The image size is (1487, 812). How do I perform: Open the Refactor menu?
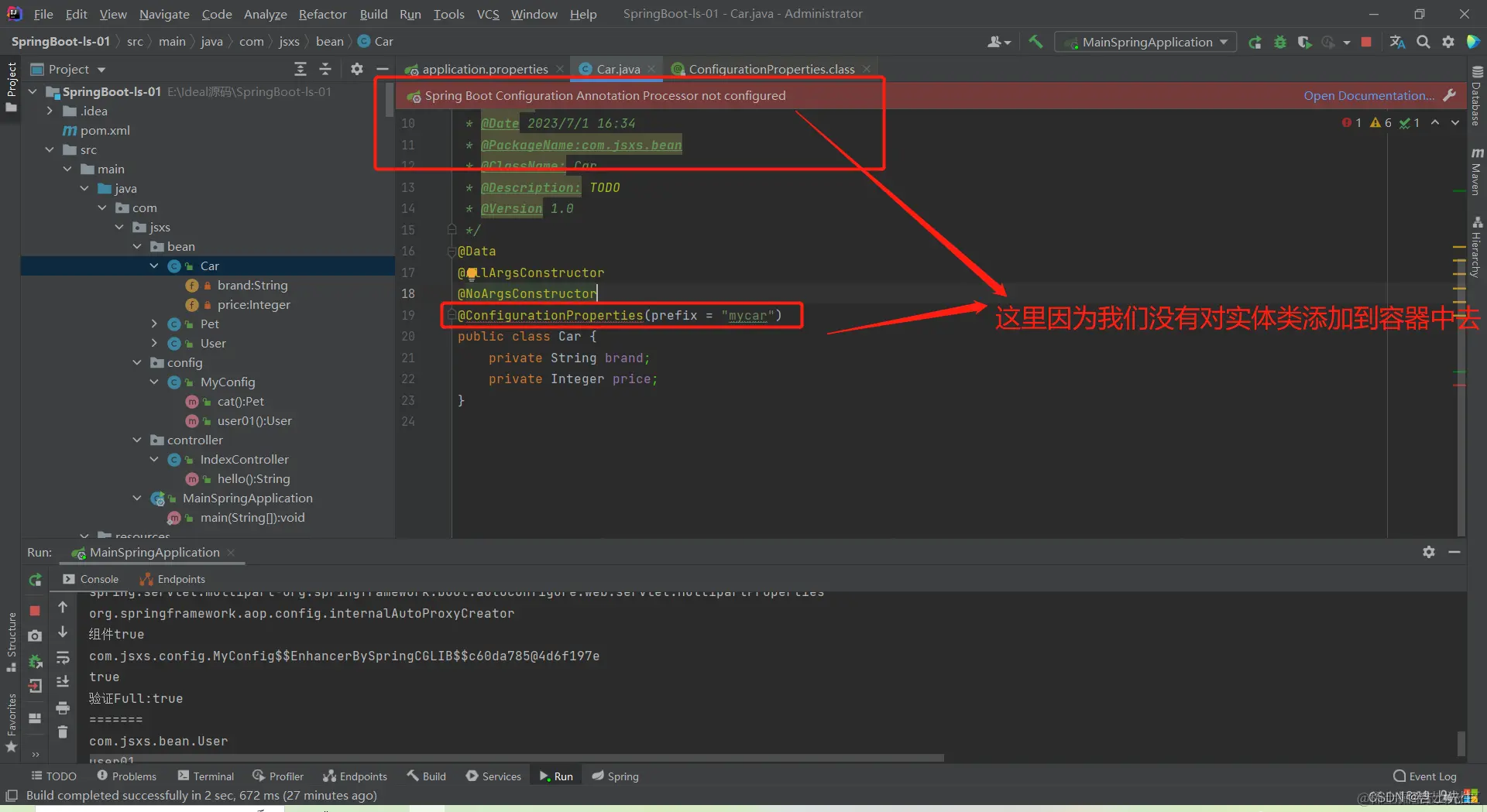322,14
